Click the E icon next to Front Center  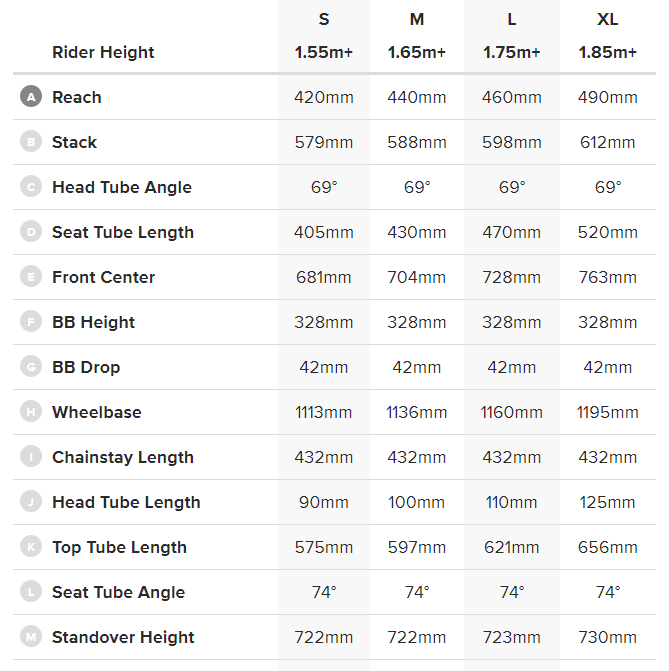click(31, 277)
